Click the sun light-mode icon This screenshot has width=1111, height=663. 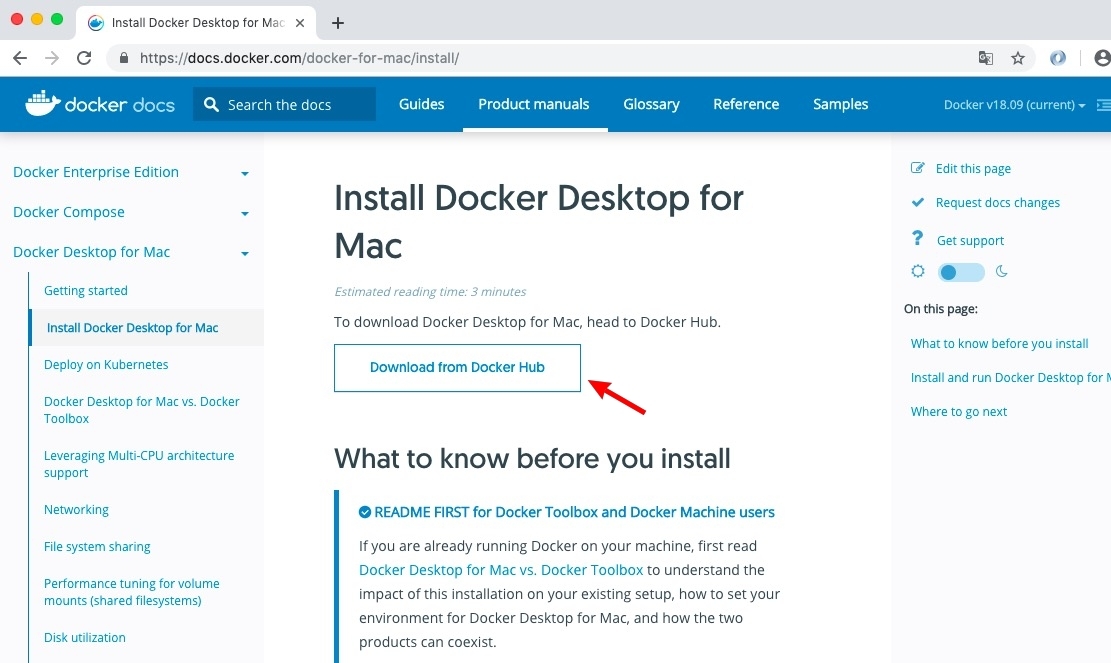918,271
